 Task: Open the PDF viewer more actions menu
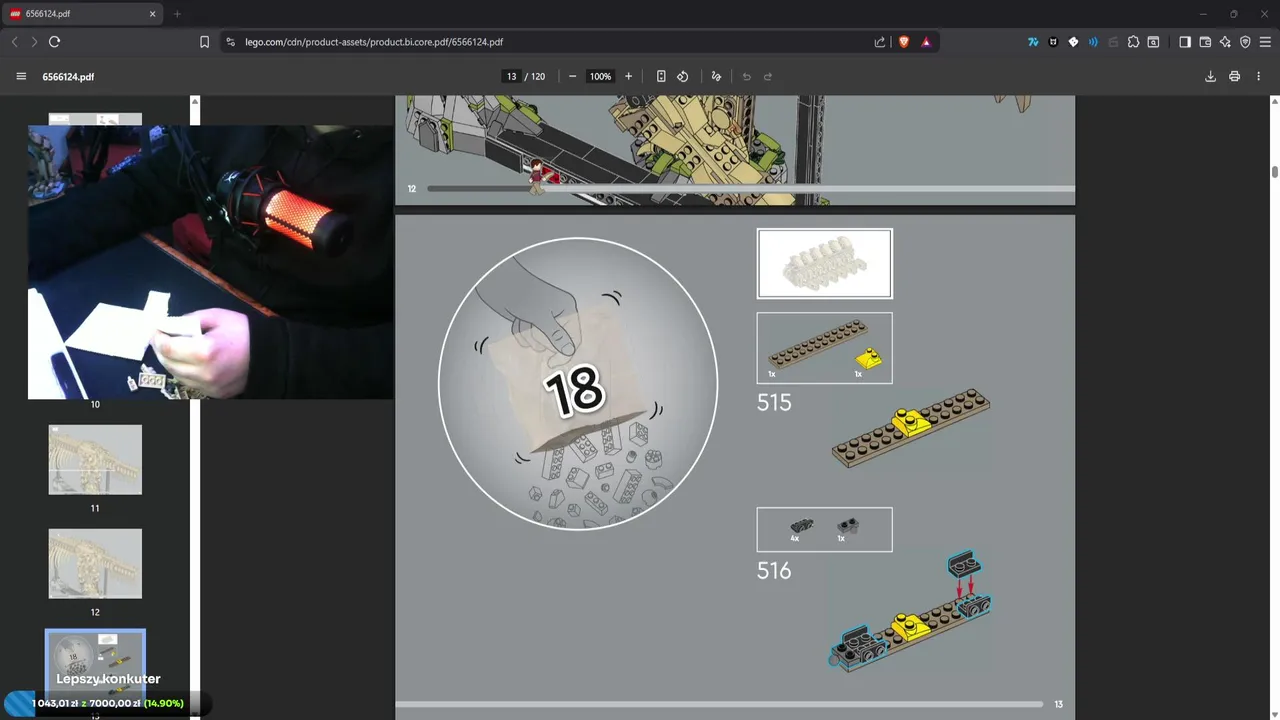[x=1259, y=76]
